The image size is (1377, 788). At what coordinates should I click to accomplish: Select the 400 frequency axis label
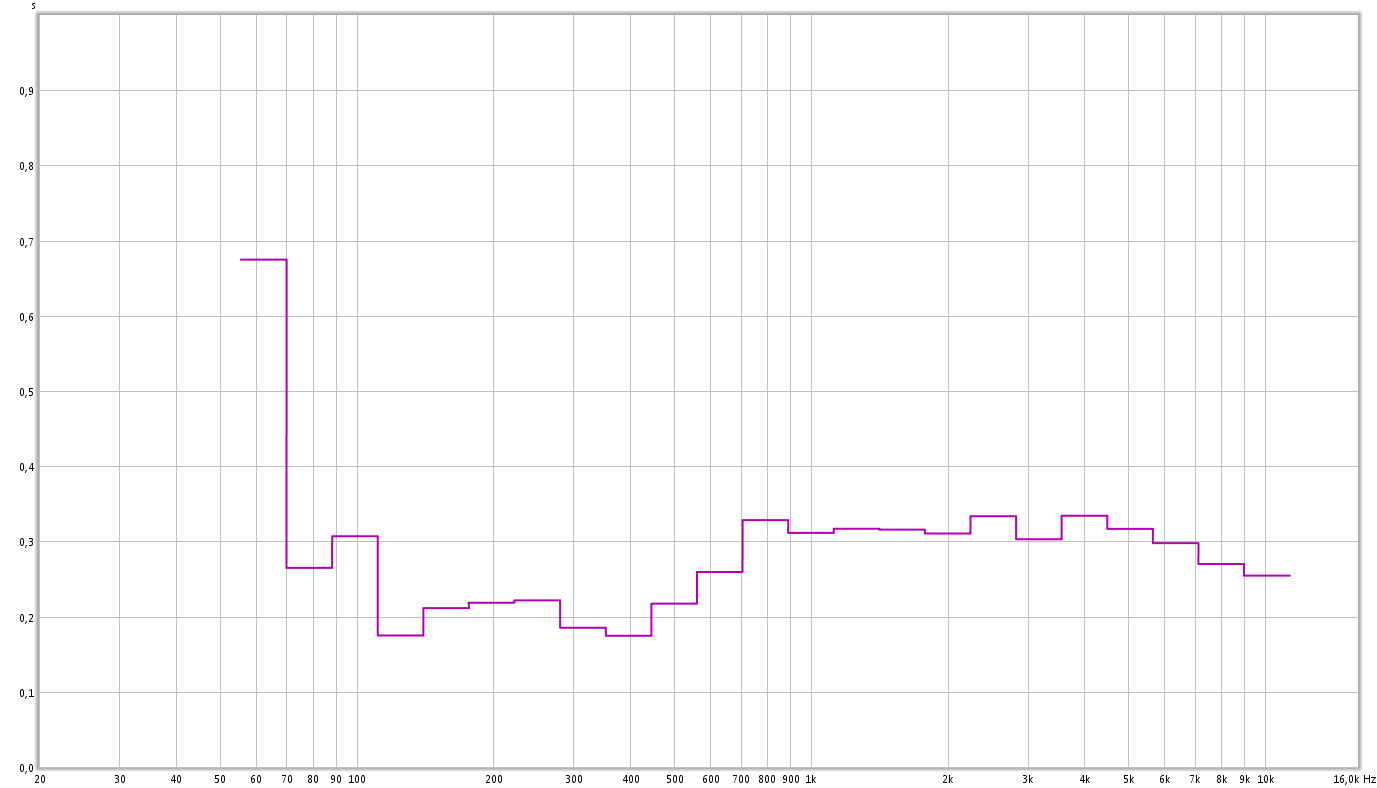631,779
